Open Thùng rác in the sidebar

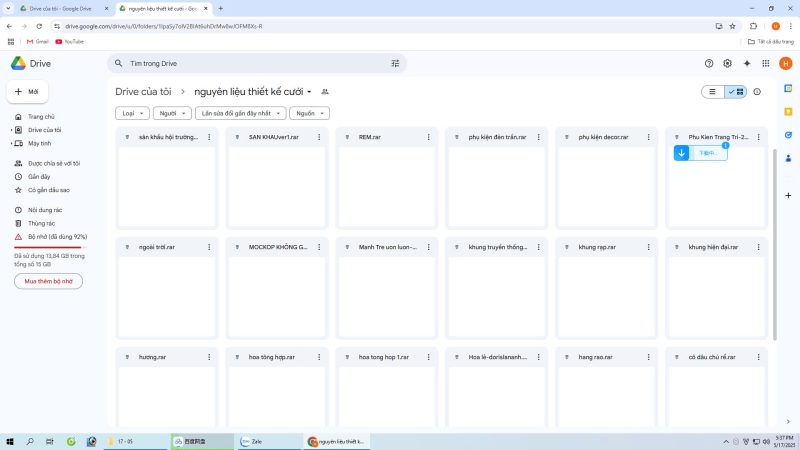[41, 223]
